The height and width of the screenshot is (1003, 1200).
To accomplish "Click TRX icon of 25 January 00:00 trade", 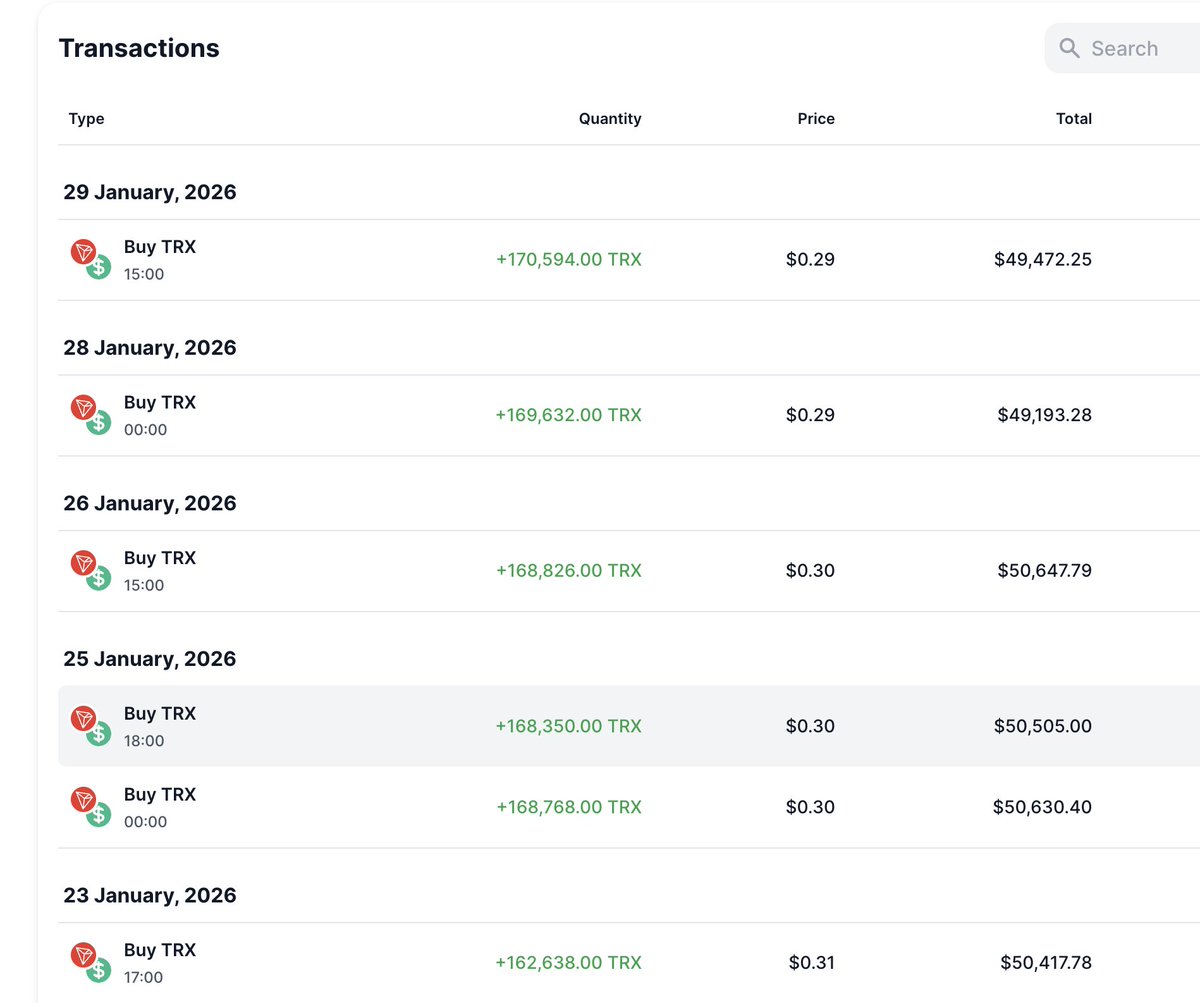I will [84, 800].
